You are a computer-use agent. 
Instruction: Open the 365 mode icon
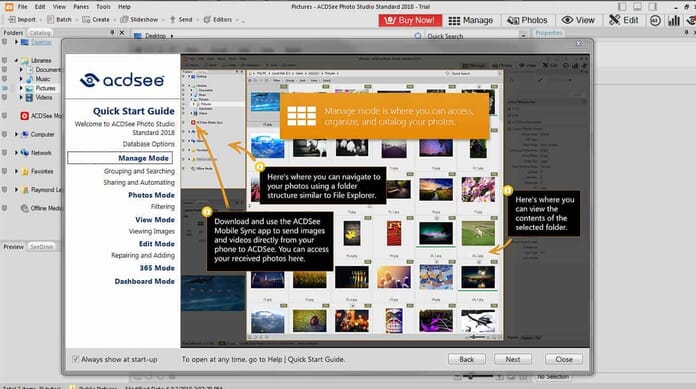click(655, 20)
